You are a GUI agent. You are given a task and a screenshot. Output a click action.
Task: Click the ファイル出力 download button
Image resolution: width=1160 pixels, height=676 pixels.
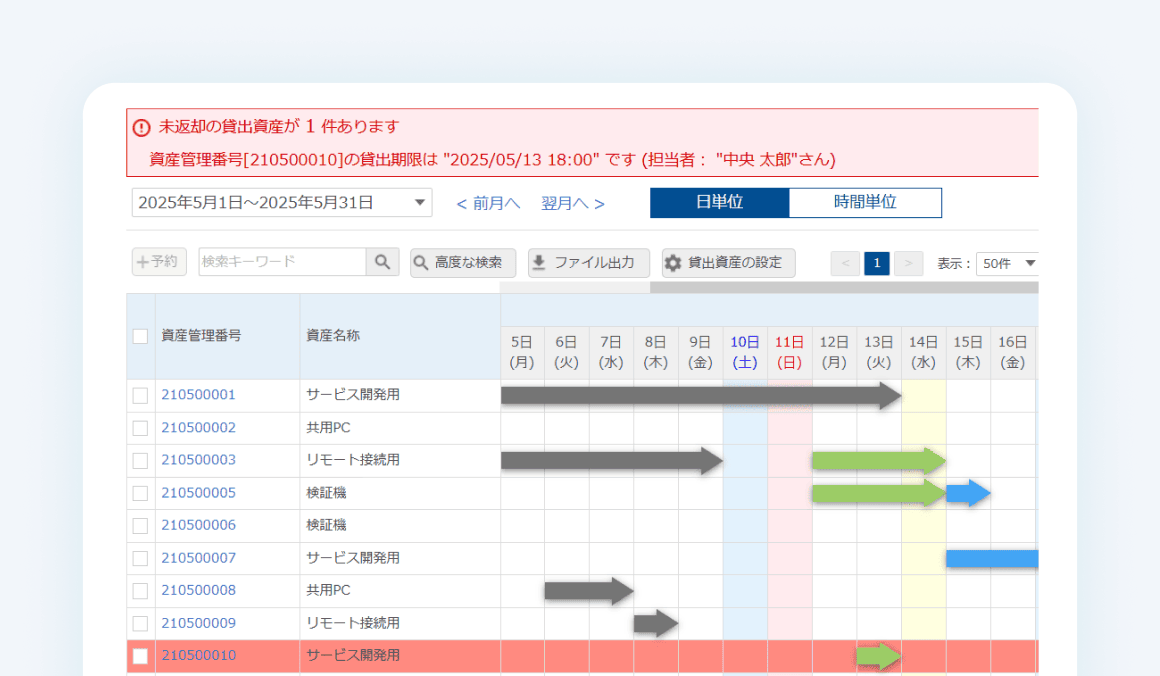click(589, 263)
